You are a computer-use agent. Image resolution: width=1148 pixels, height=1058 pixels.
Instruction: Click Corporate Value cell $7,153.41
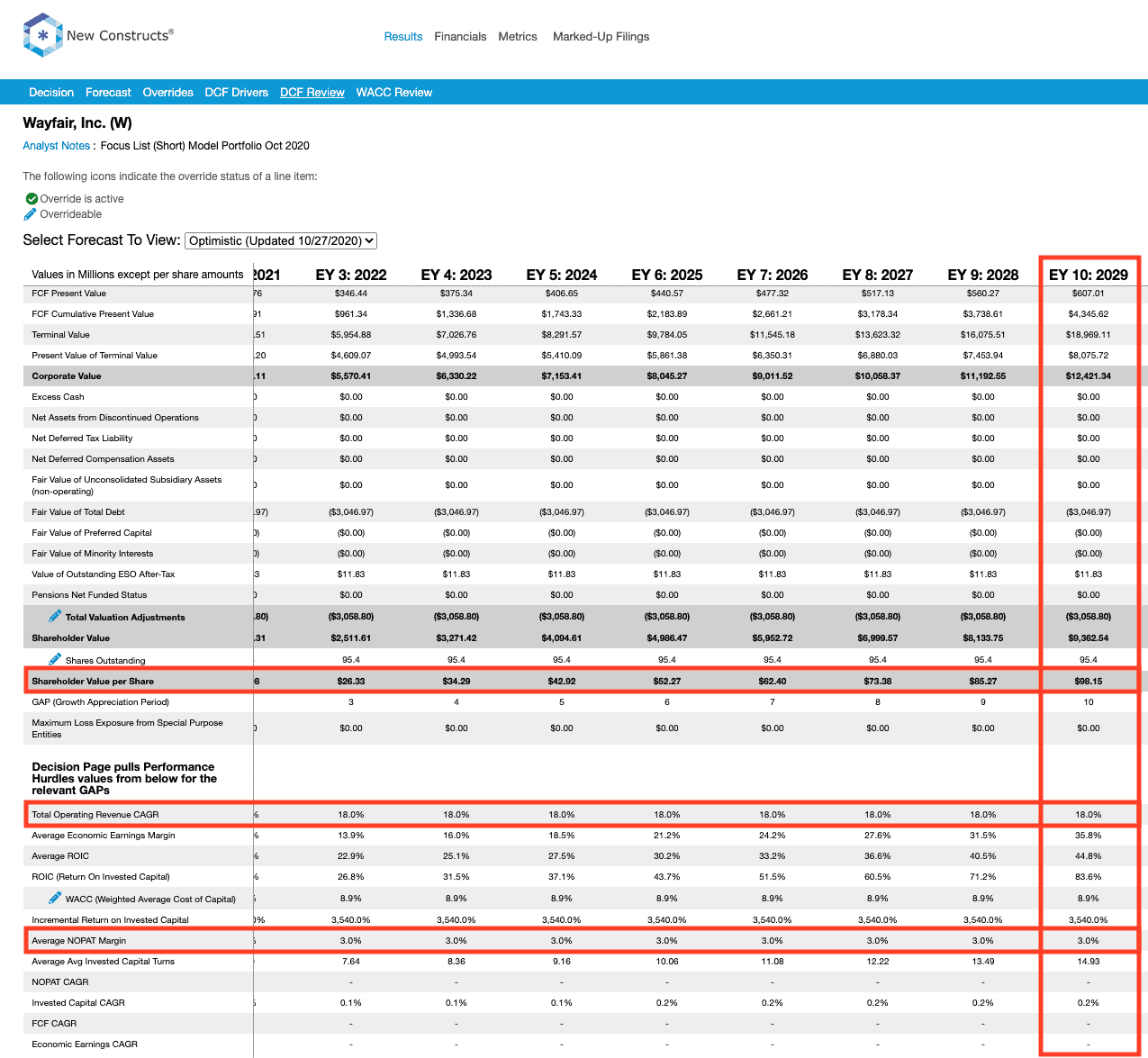562,376
